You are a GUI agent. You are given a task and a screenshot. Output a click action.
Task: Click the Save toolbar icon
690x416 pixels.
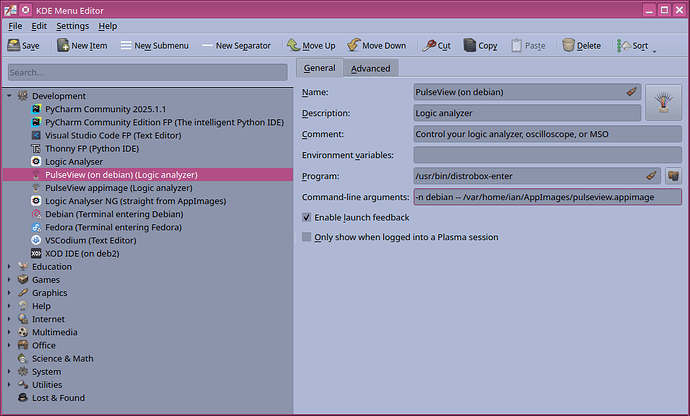tap(14, 45)
